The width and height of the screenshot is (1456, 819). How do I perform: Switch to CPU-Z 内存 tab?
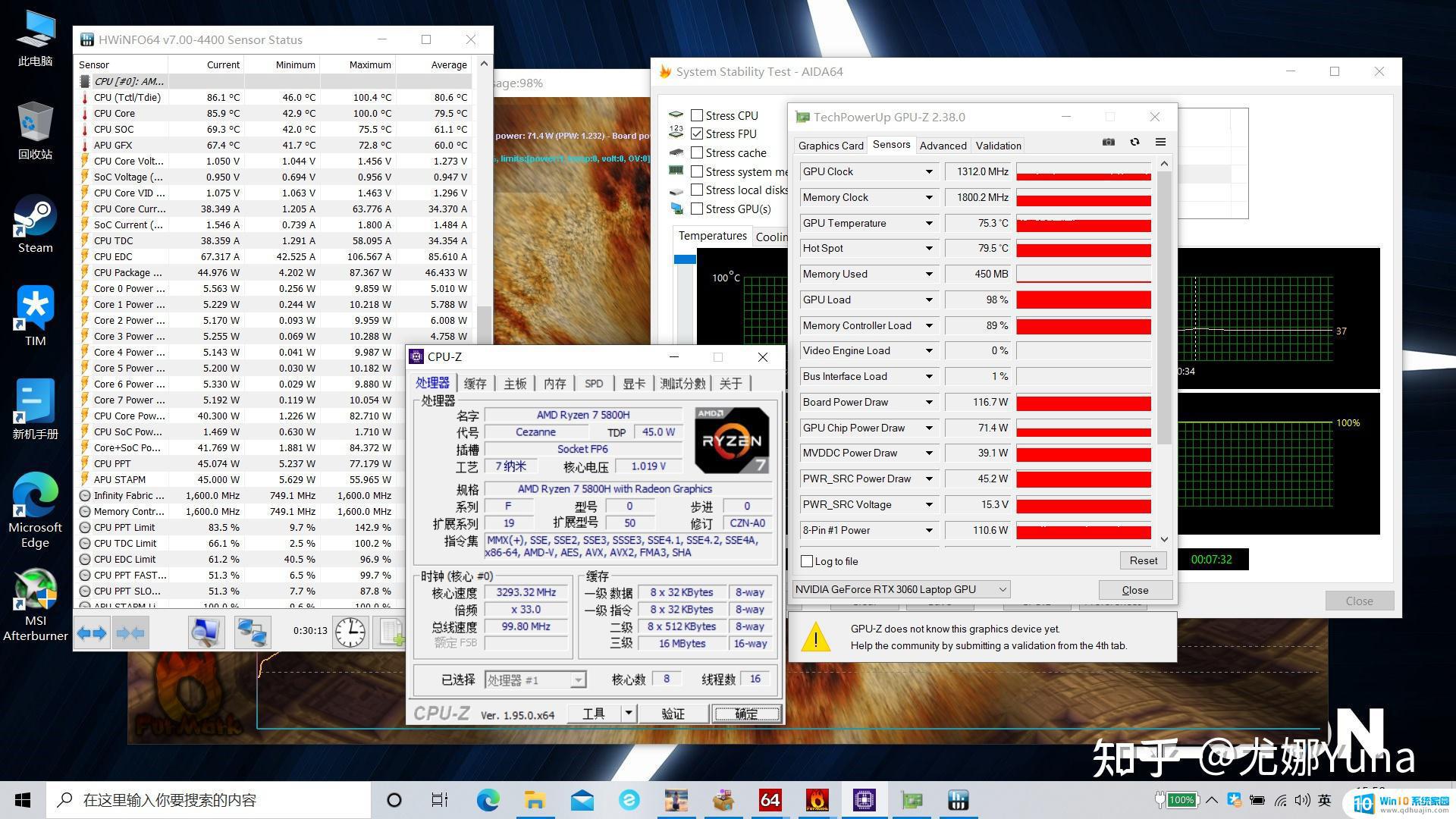554,384
